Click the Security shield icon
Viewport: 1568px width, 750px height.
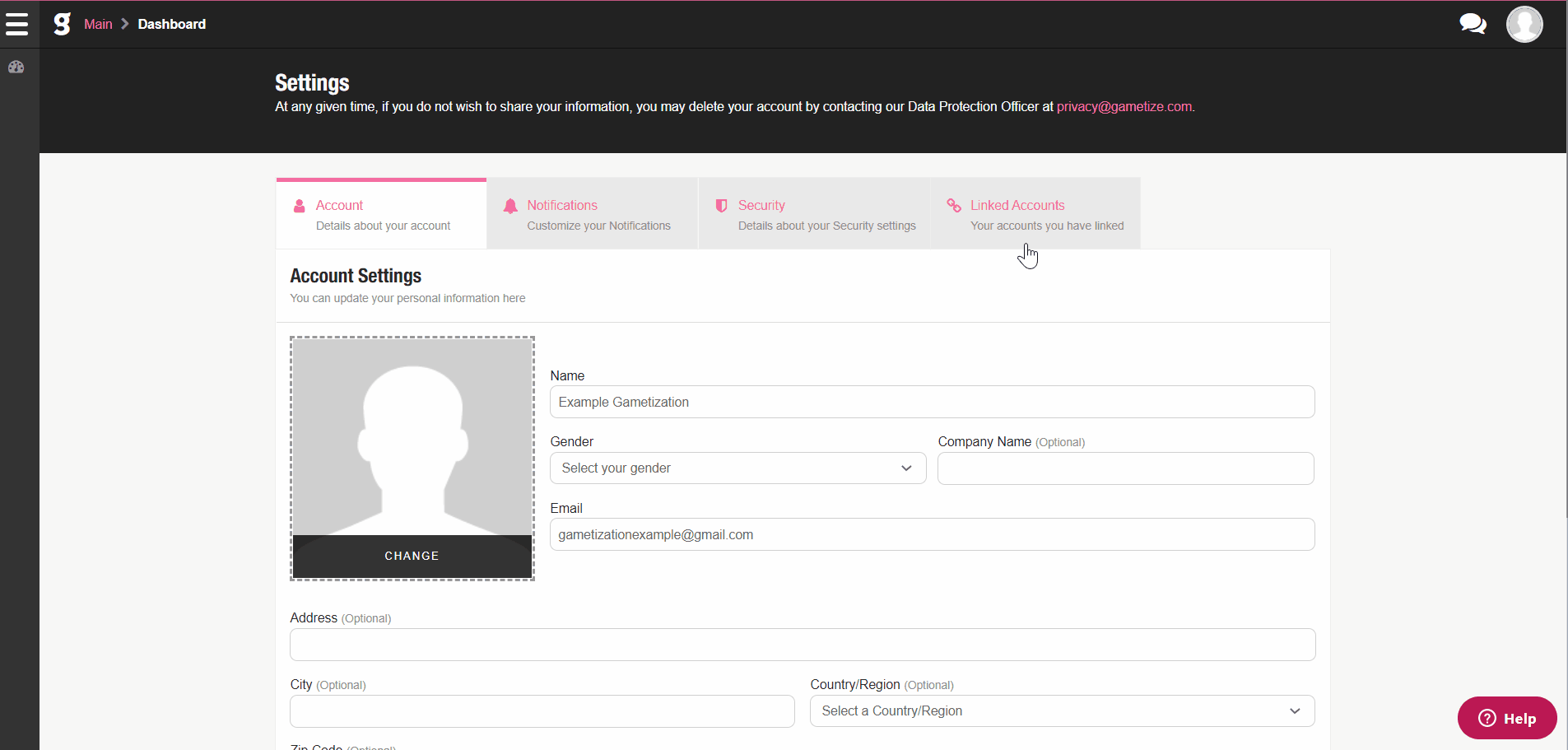[x=721, y=206]
